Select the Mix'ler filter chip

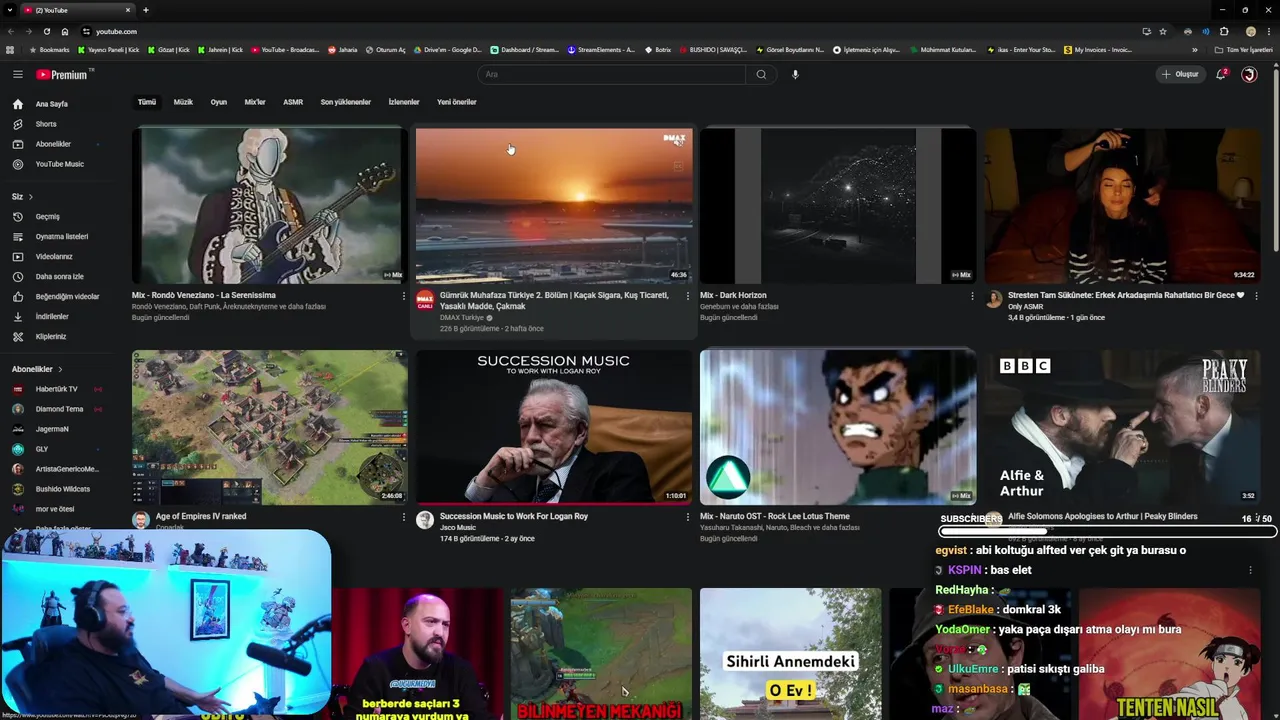(255, 102)
